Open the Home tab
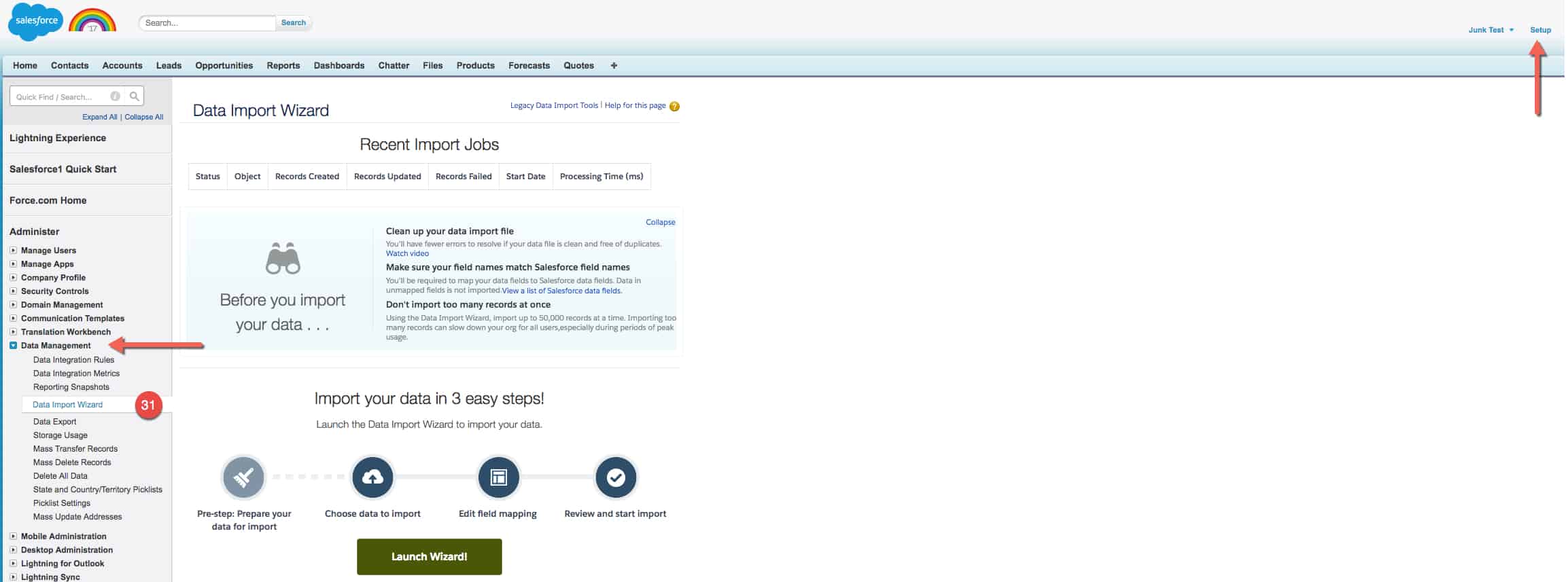 25,66
